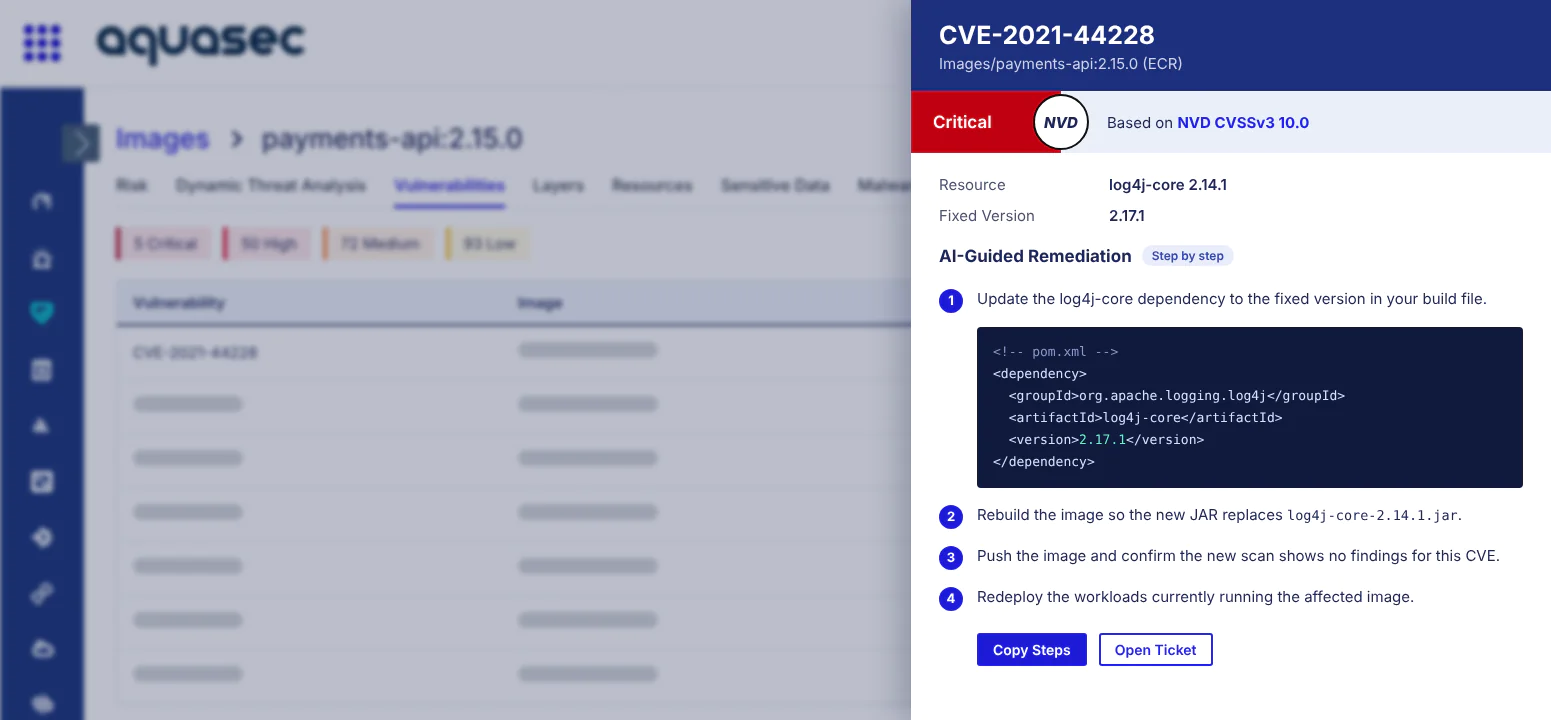Filter by the 72 Medium chip

click(378, 244)
